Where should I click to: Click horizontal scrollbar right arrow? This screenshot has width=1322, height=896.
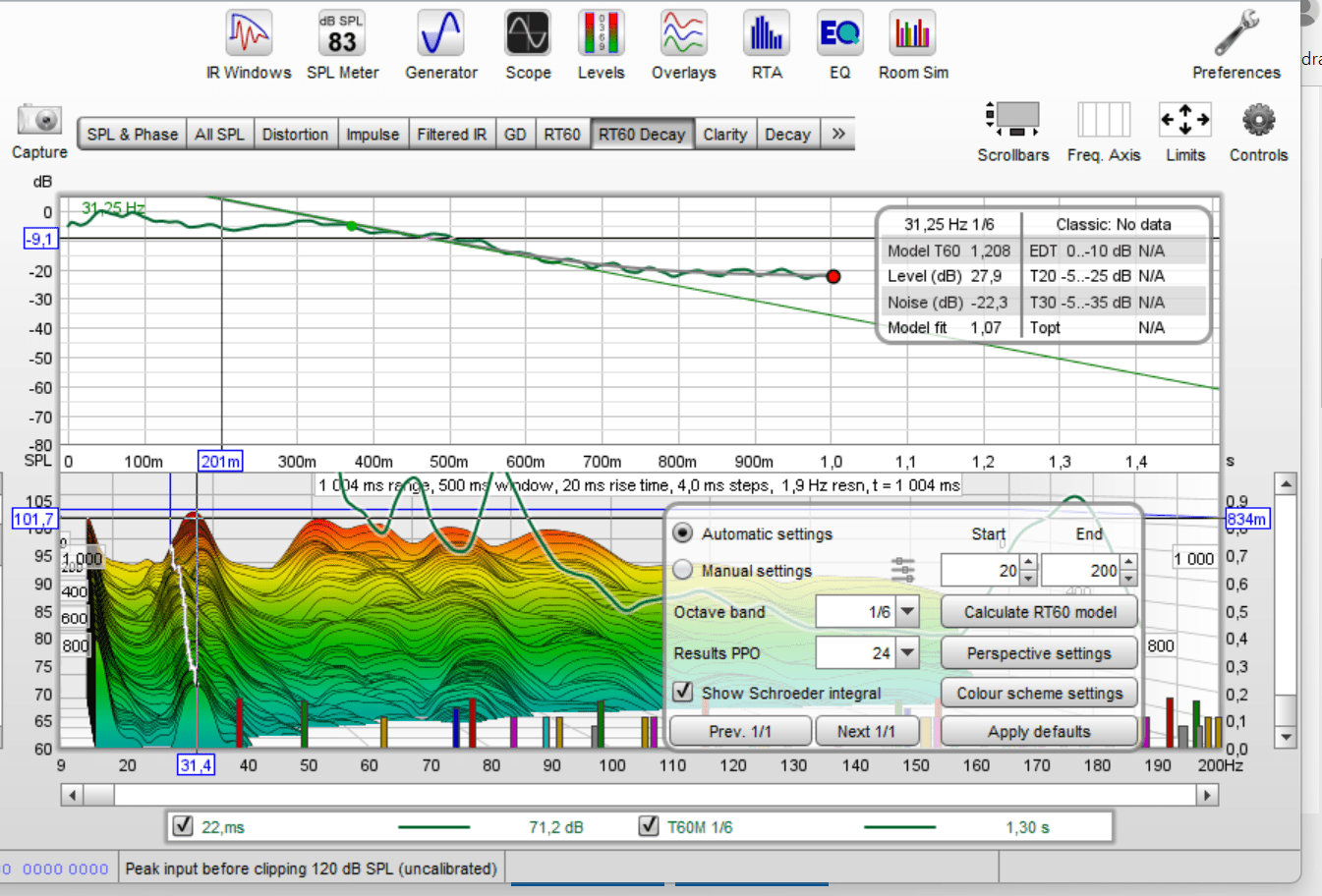pos(1208,795)
